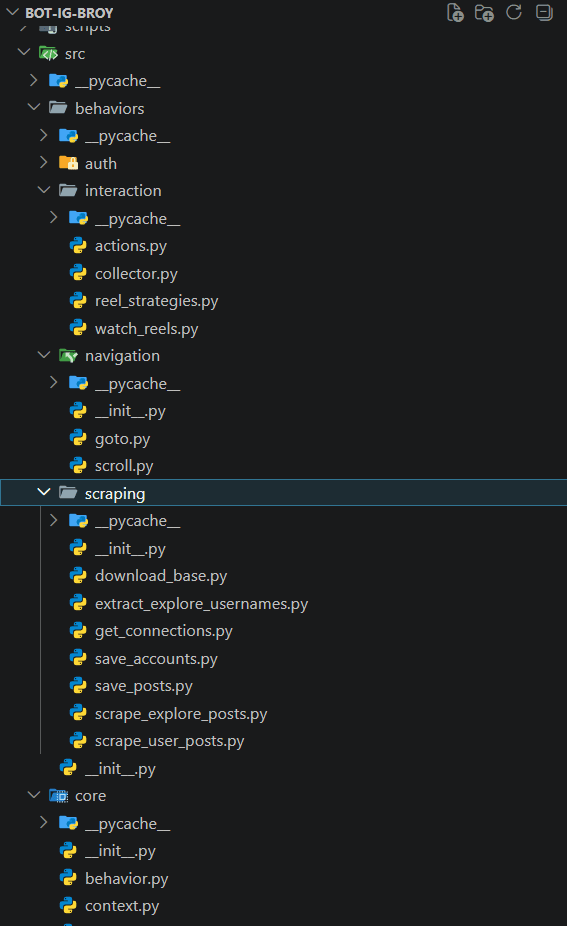Open watch_reels.py file

pyautogui.click(x=146, y=328)
